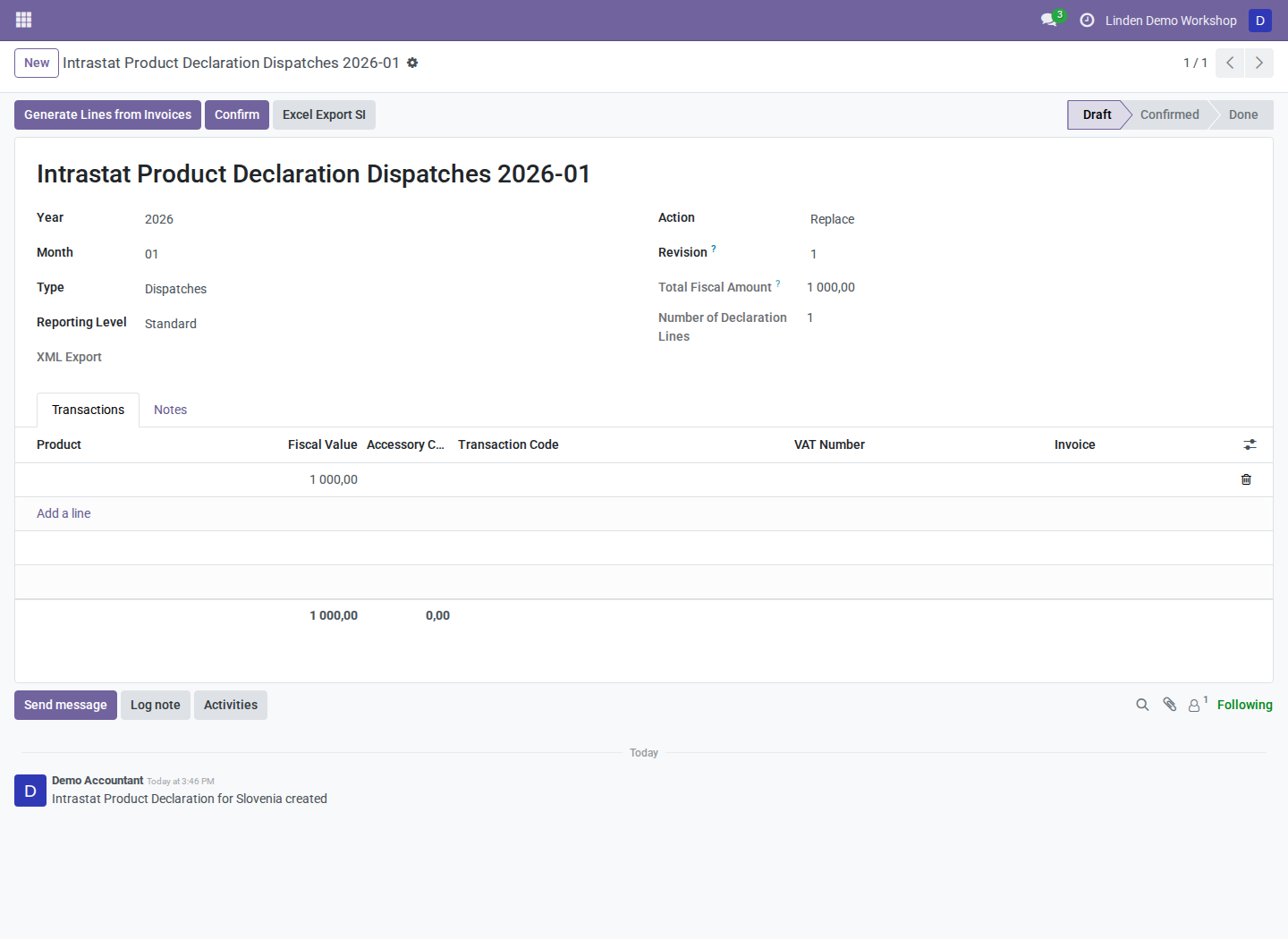Confirm the declaration
Viewport: 1288px width, 939px height.
237,114
